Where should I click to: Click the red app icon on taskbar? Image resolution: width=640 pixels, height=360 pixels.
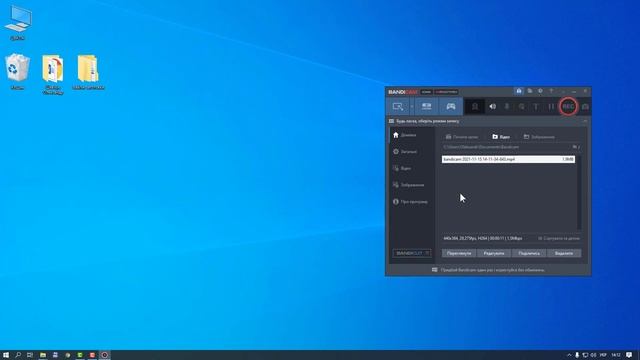[92, 355]
